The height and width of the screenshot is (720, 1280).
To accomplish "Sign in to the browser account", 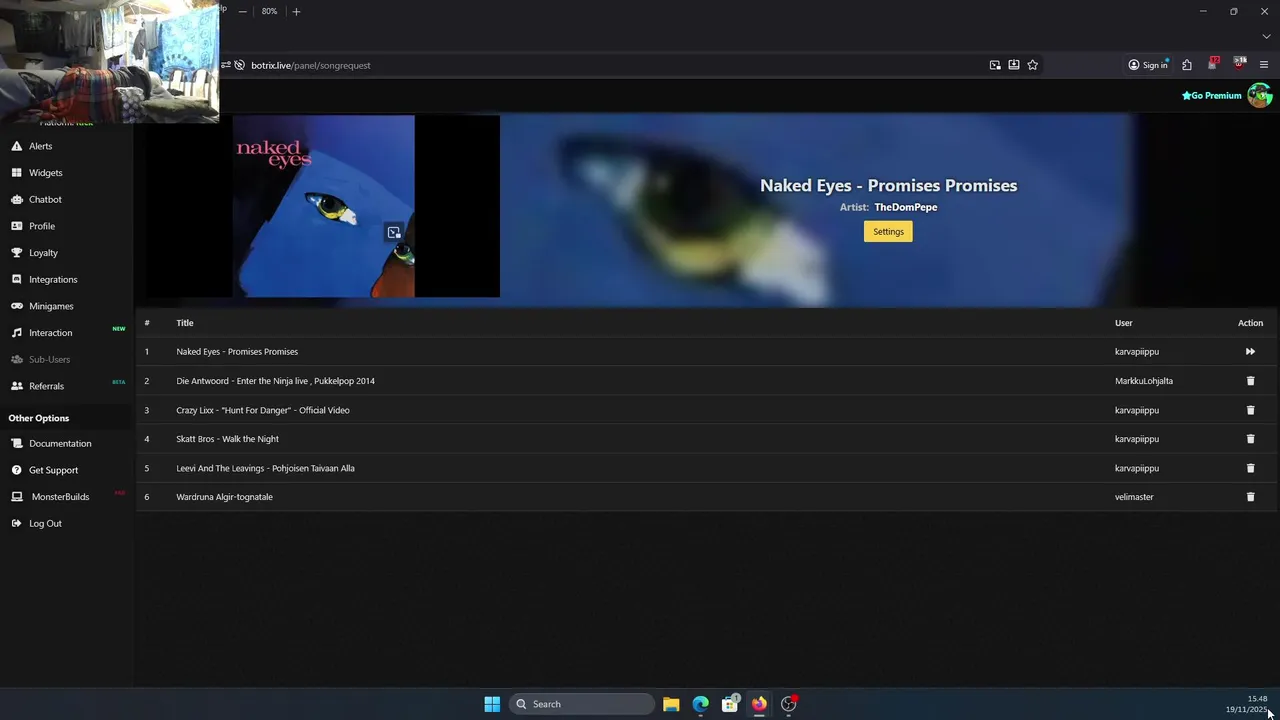I will coord(1148,65).
